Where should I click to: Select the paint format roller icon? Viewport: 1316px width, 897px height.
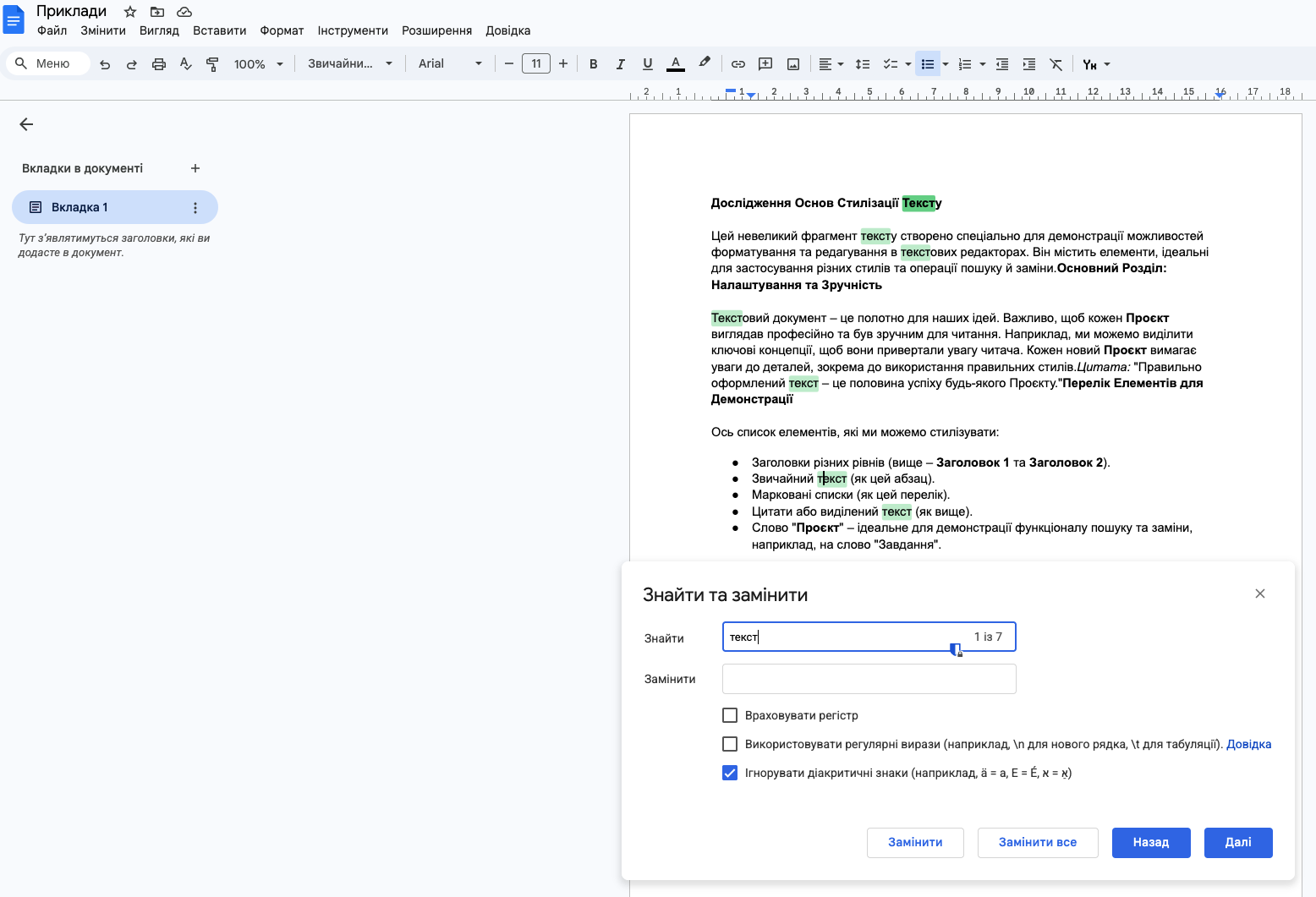[x=212, y=64]
